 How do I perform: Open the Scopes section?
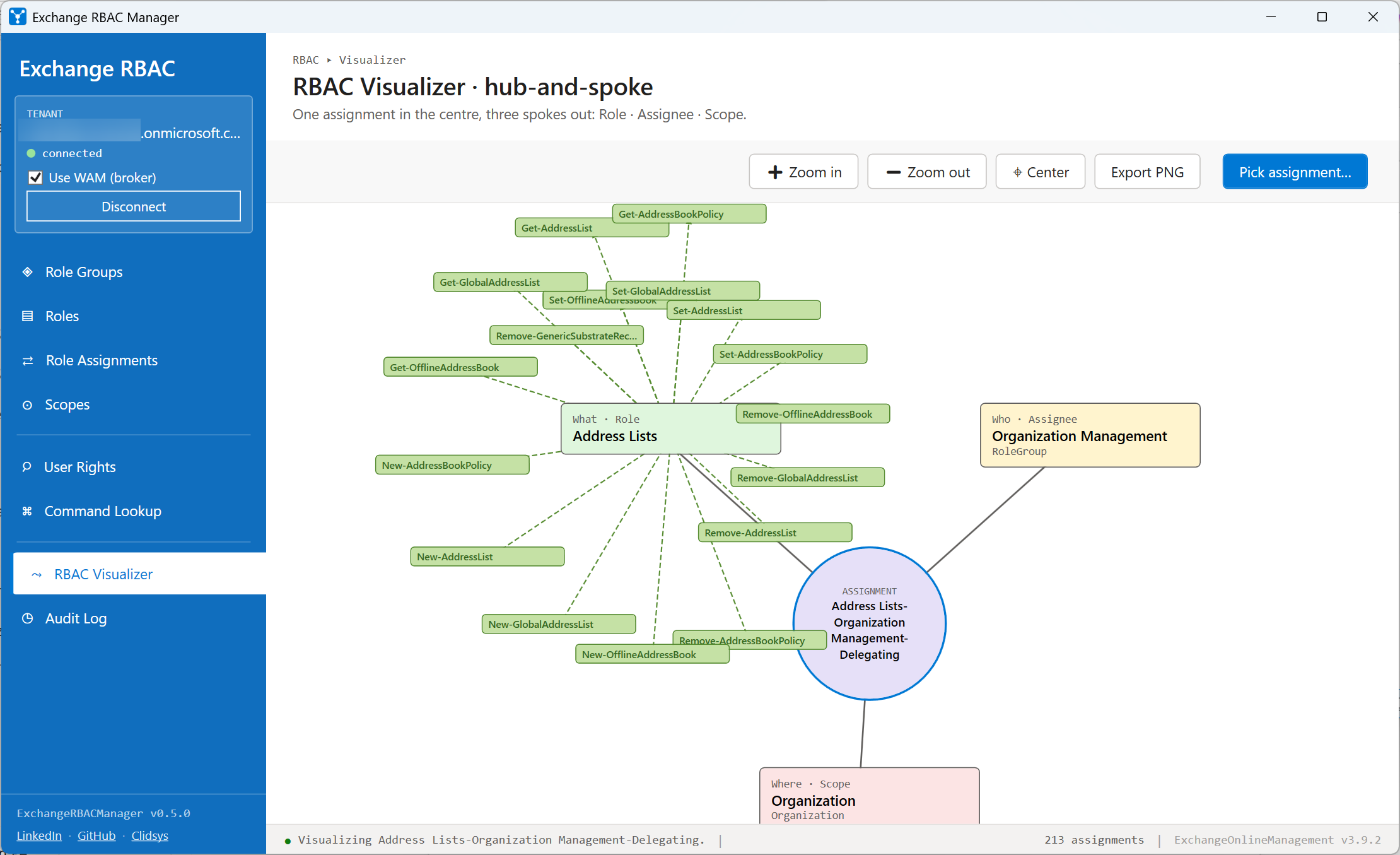(134, 404)
